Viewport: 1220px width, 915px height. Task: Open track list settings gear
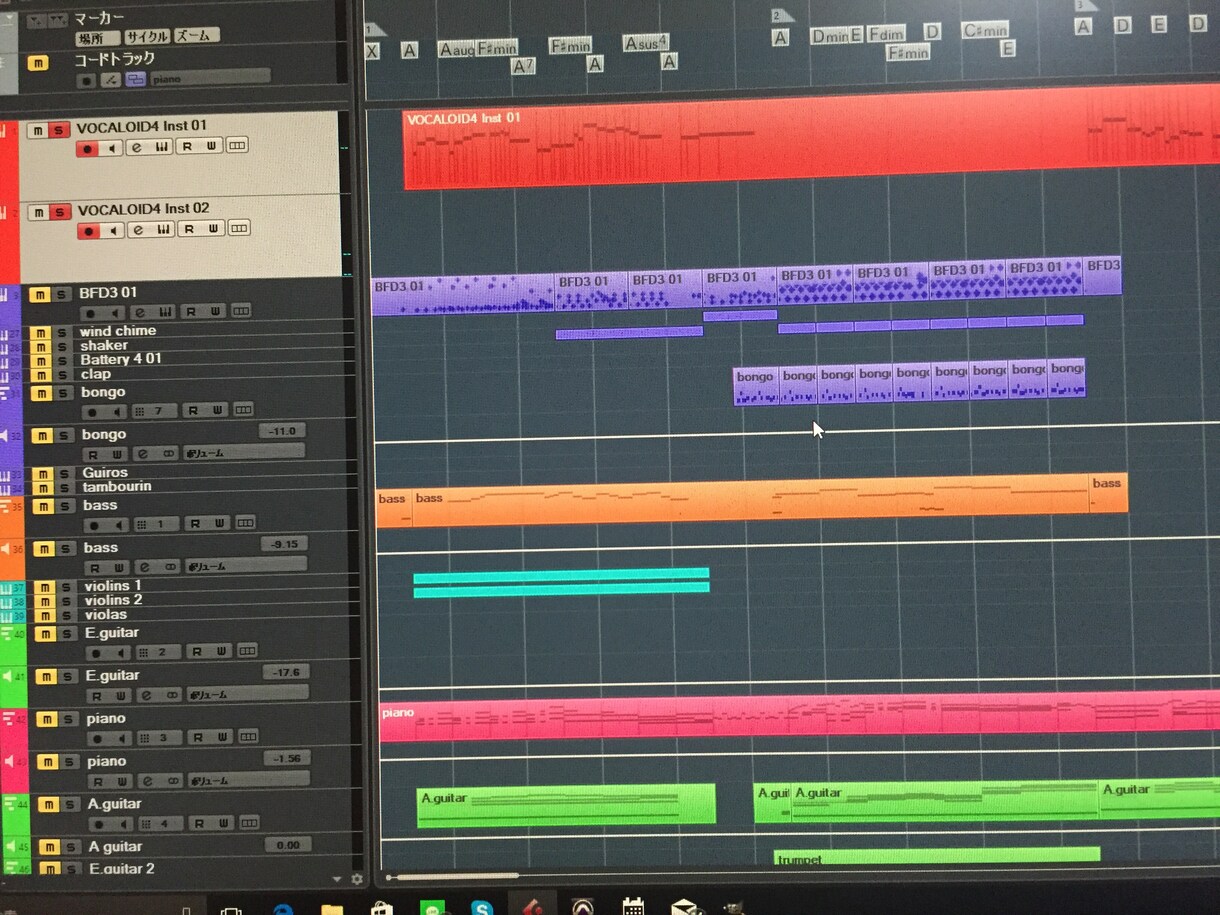357,879
